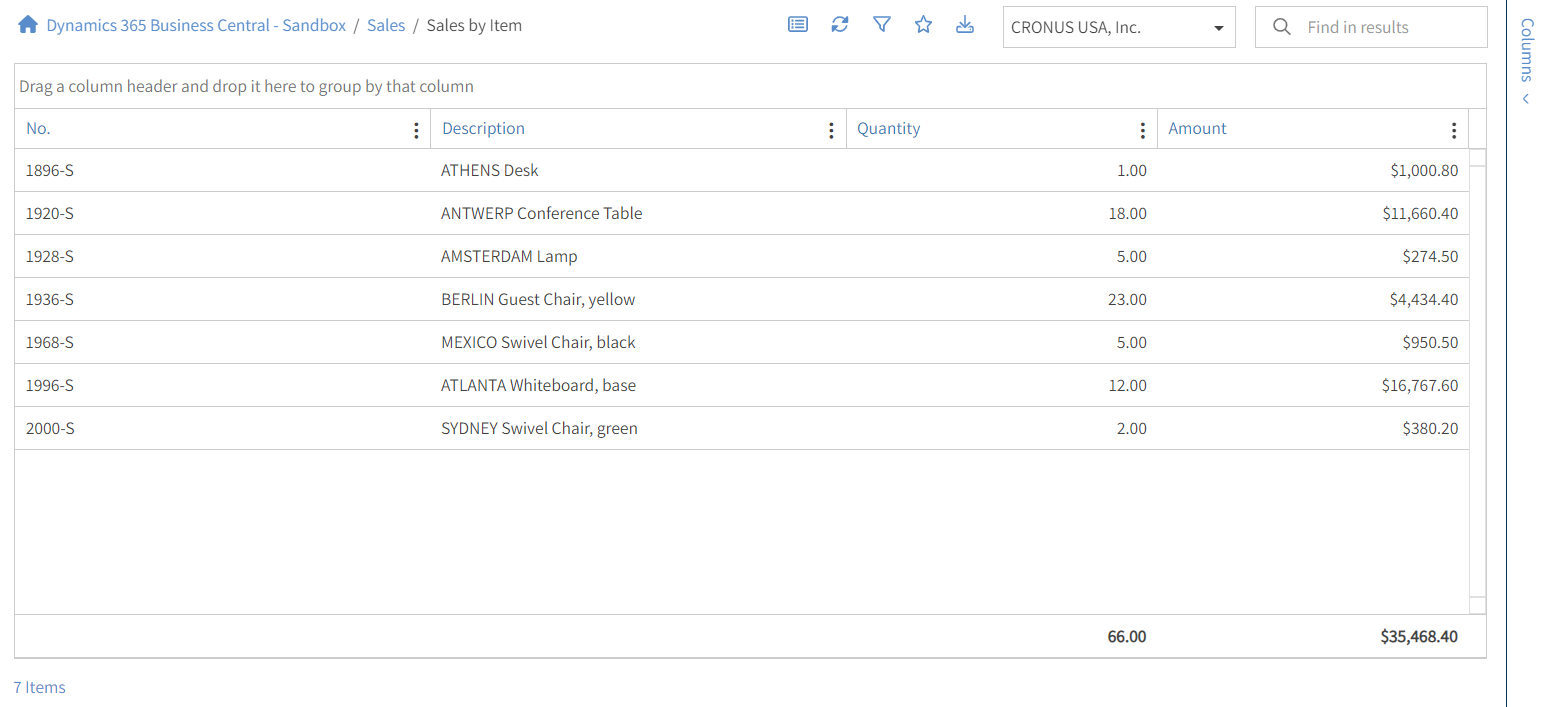Open the No. column options menu
Image resolution: width=1546 pixels, height=707 pixels.
pos(416,129)
